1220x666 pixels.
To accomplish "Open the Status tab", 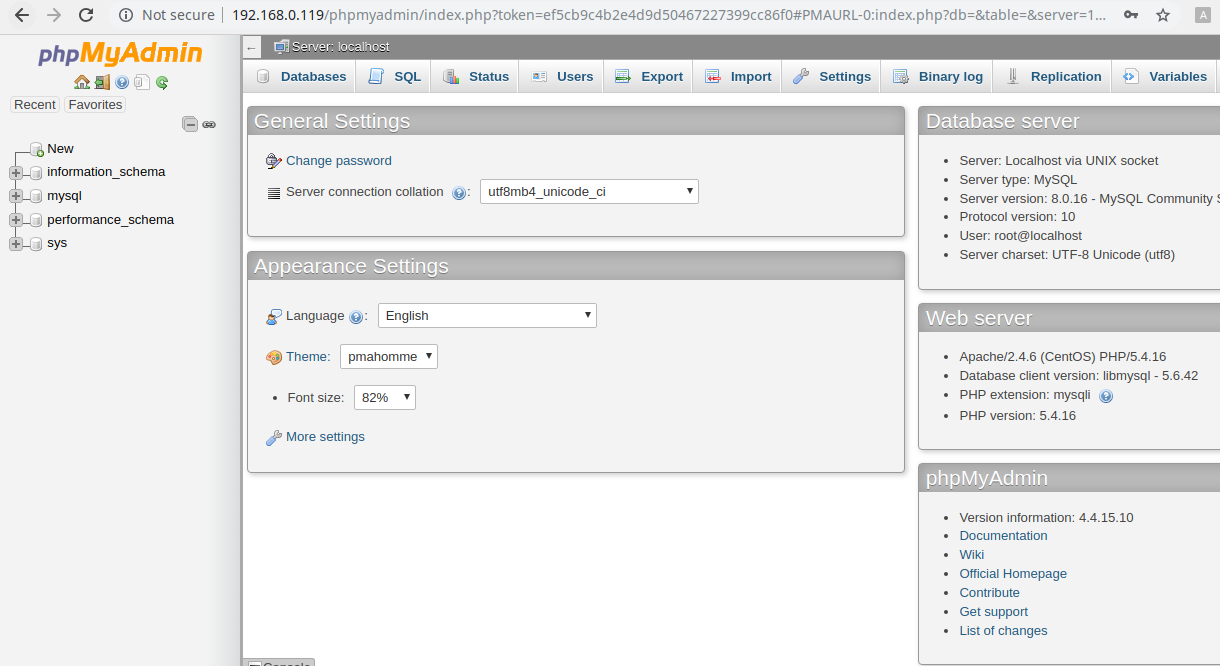I will (476, 77).
